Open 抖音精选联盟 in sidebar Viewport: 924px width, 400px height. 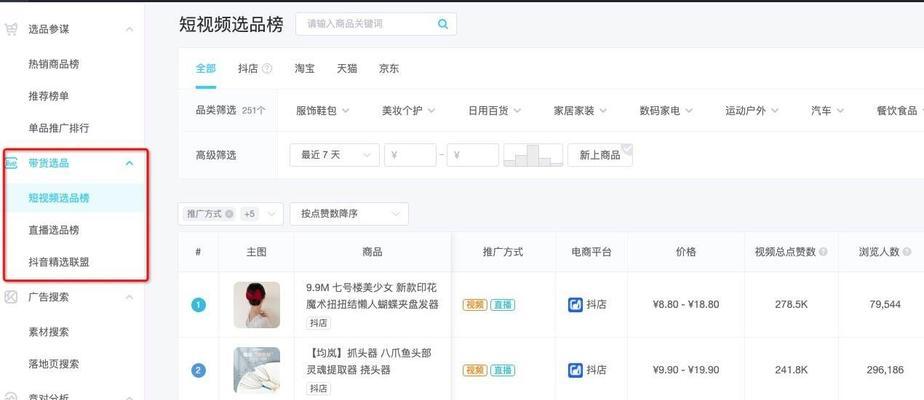(59, 262)
